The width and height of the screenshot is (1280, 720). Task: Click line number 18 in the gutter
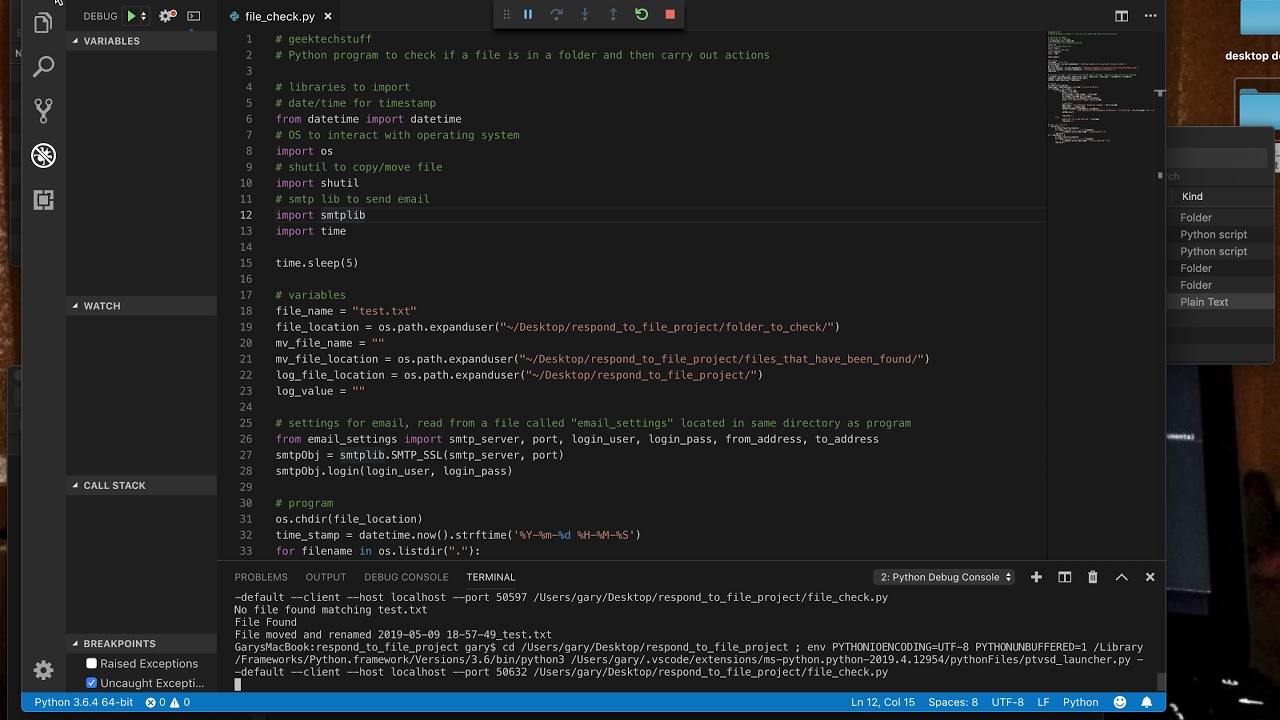246,311
